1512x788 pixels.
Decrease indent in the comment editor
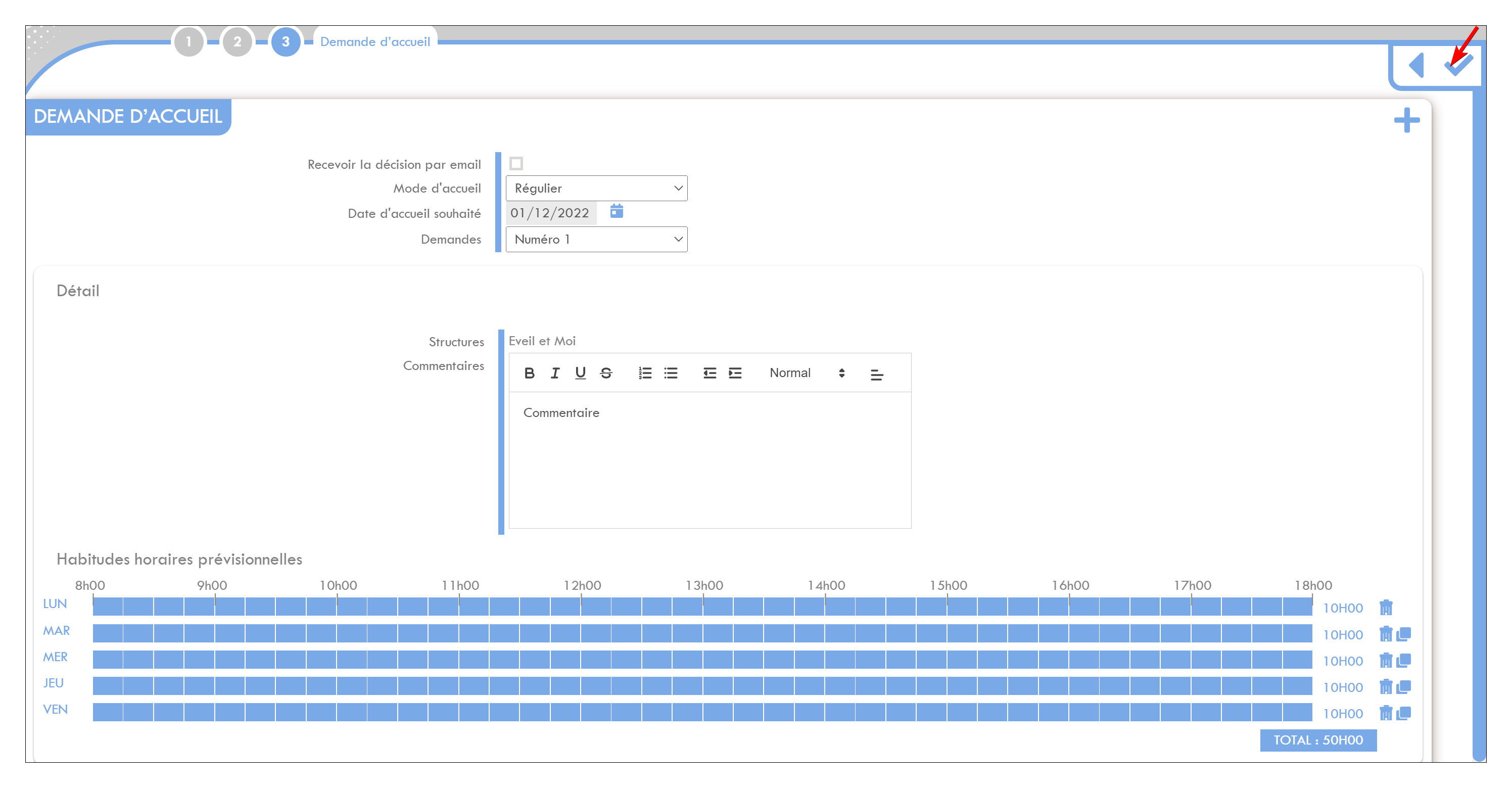[710, 373]
